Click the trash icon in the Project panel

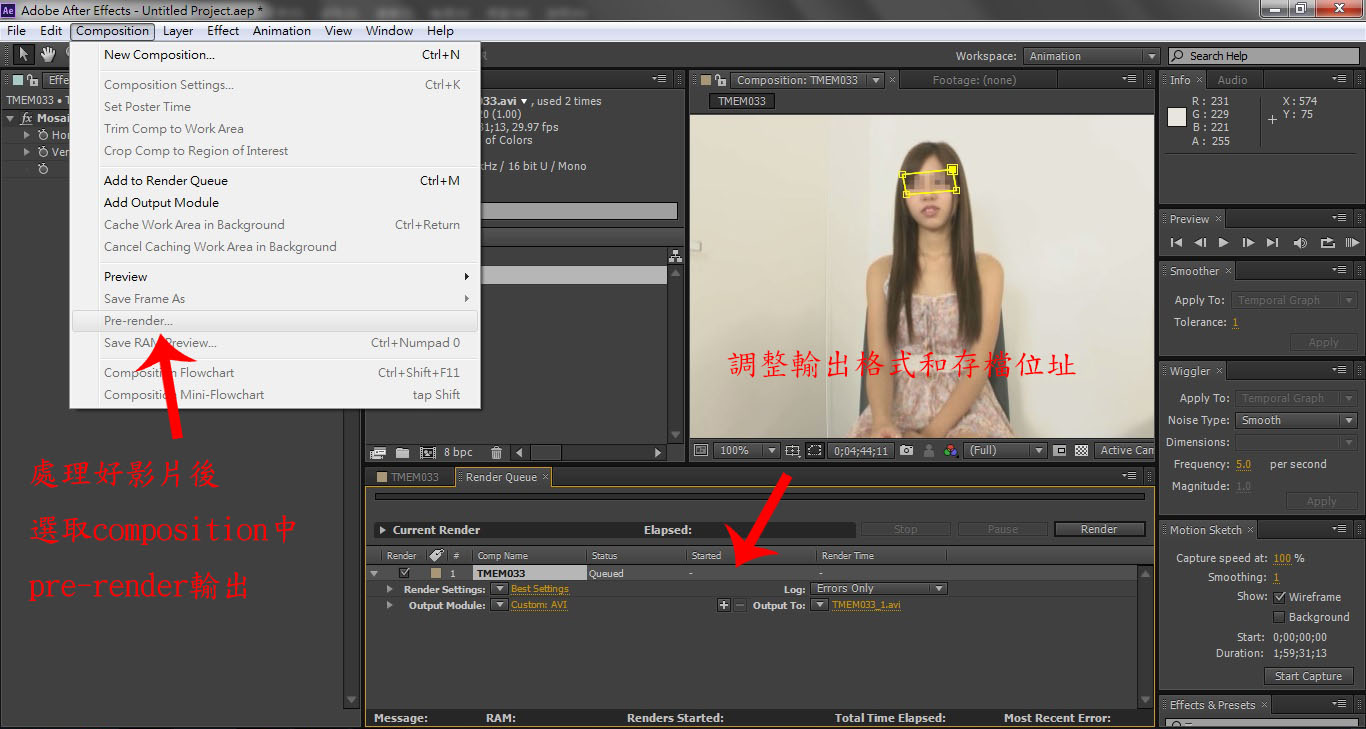(x=496, y=453)
